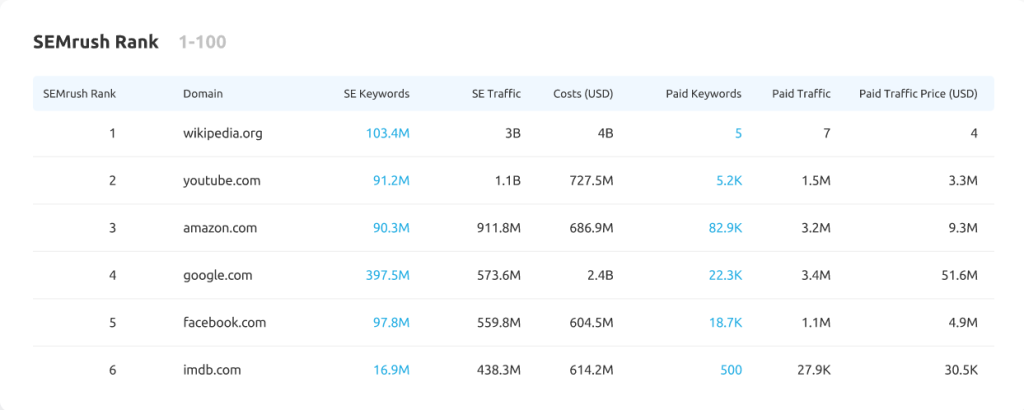Click the SE Keywords column header
The width and height of the screenshot is (1024, 410).
[377, 93]
